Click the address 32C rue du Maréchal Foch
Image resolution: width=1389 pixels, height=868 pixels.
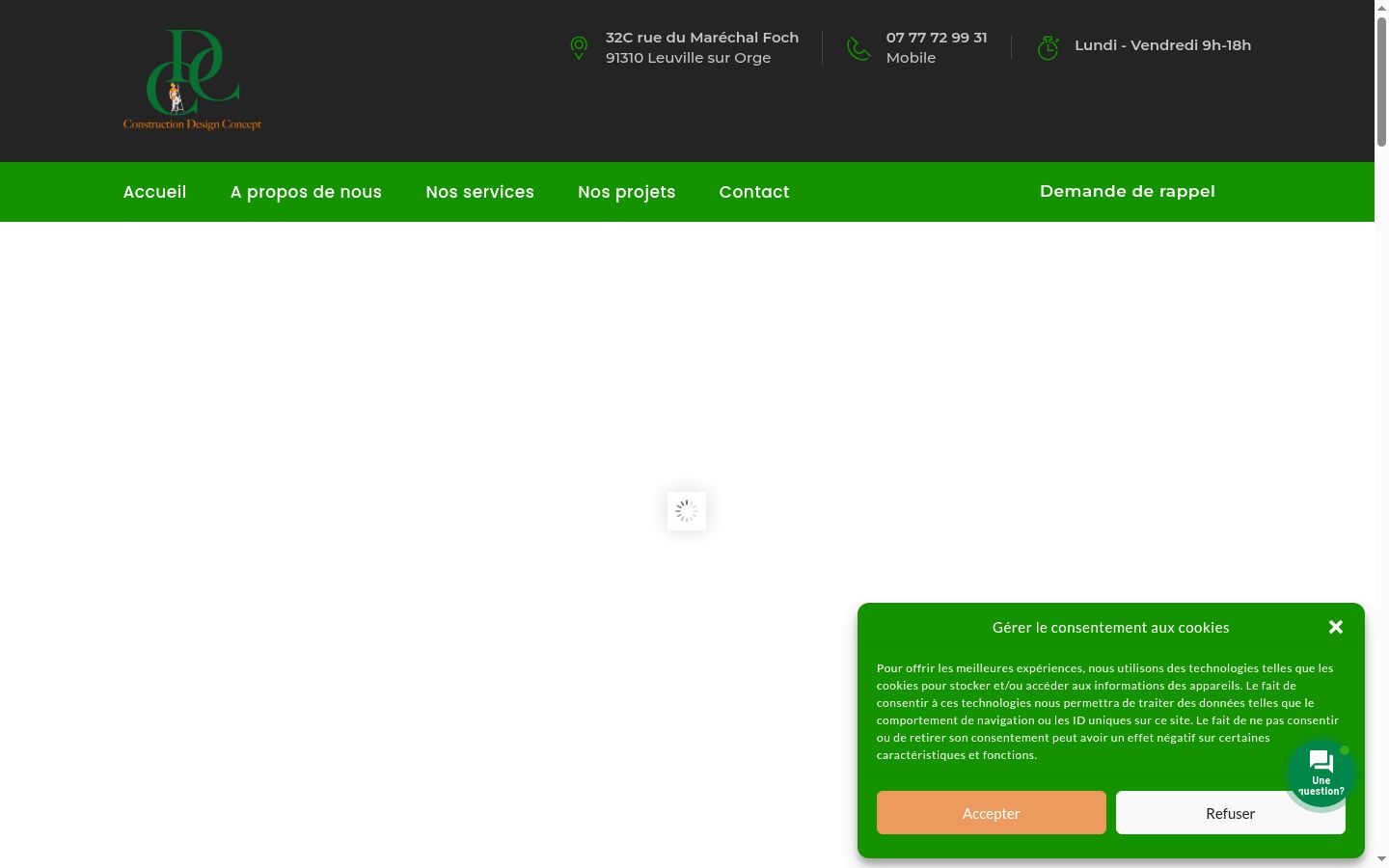click(702, 38)
